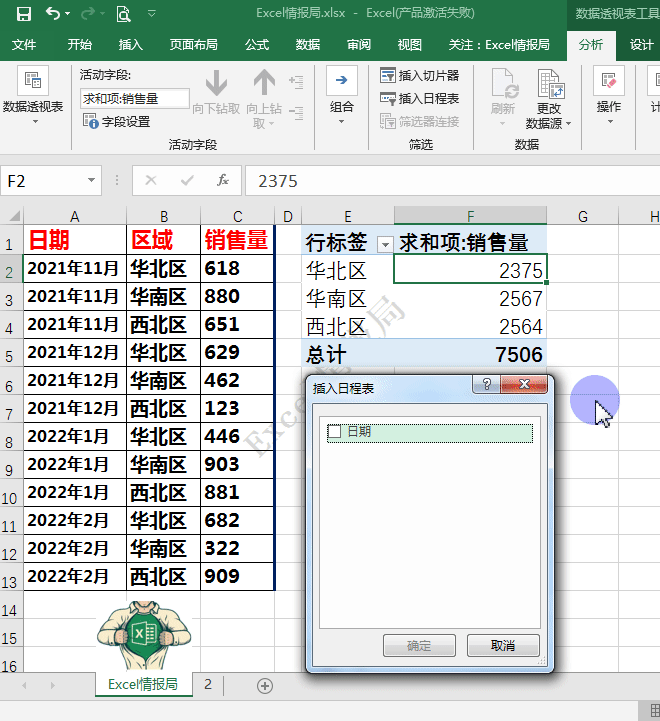
Task: Select column G header
Action: pos(583,216)
